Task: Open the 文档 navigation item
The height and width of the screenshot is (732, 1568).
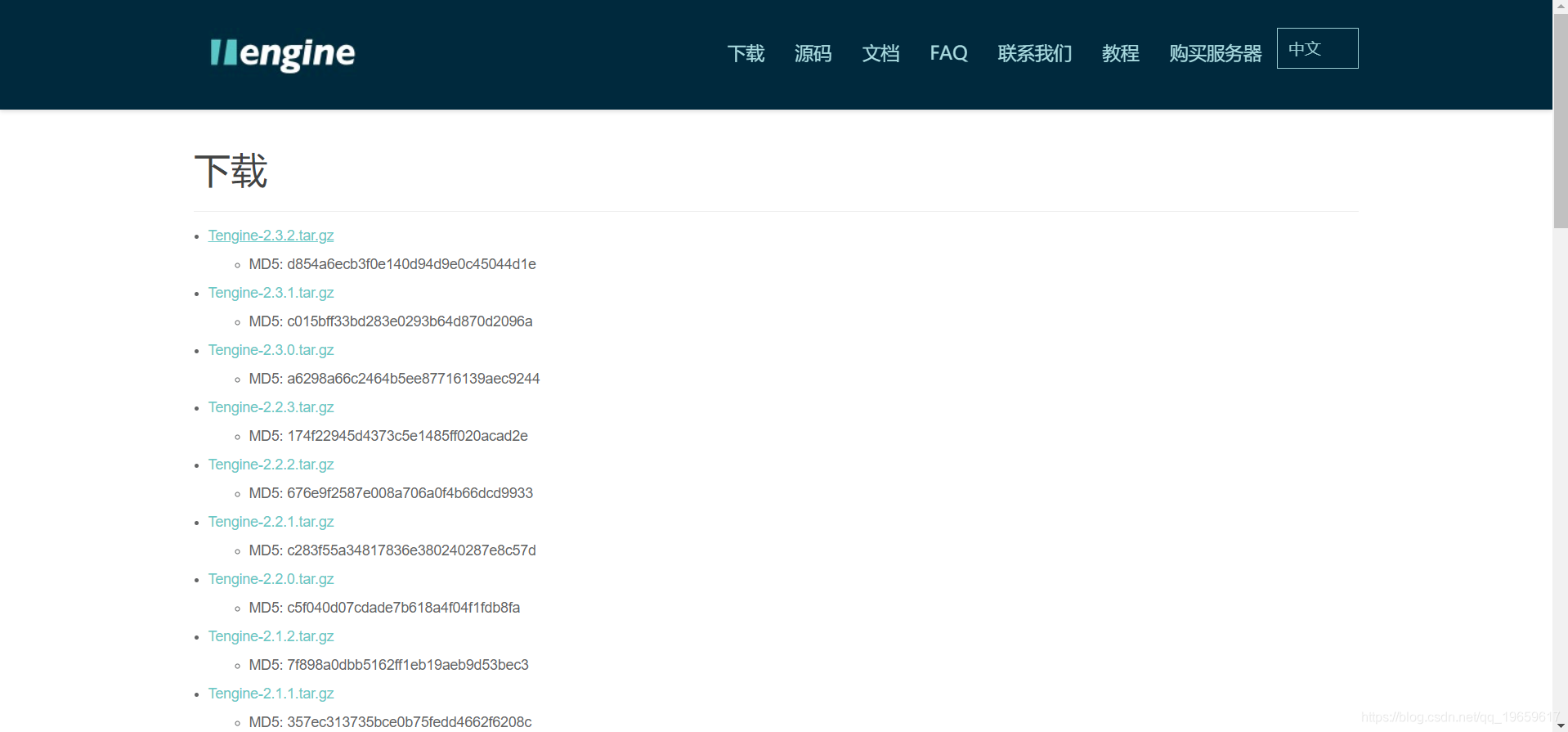Action: (880, 53)
